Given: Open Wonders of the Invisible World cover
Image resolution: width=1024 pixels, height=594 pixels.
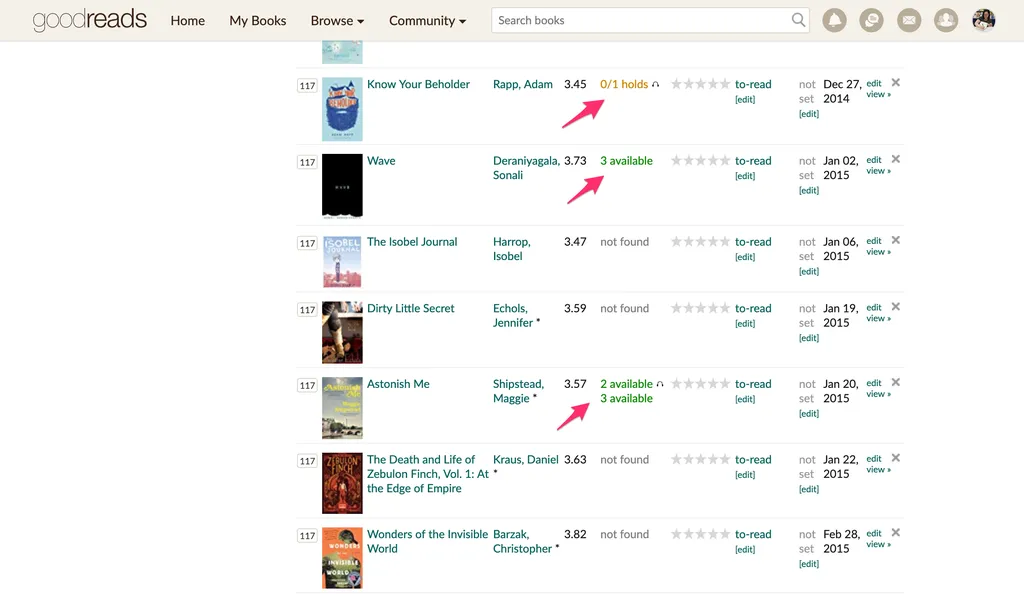Looking at the screenshot, I should coord(342,558).
